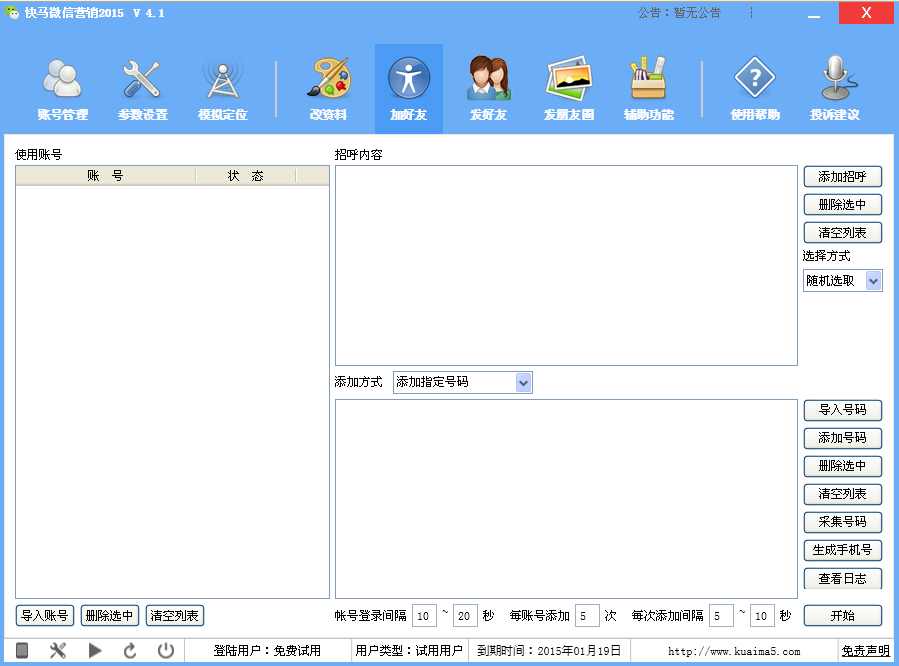This screenshot has width=899, height=666.
Task: Click the stop square icon in status bar
Action: (x=22, y=651)
